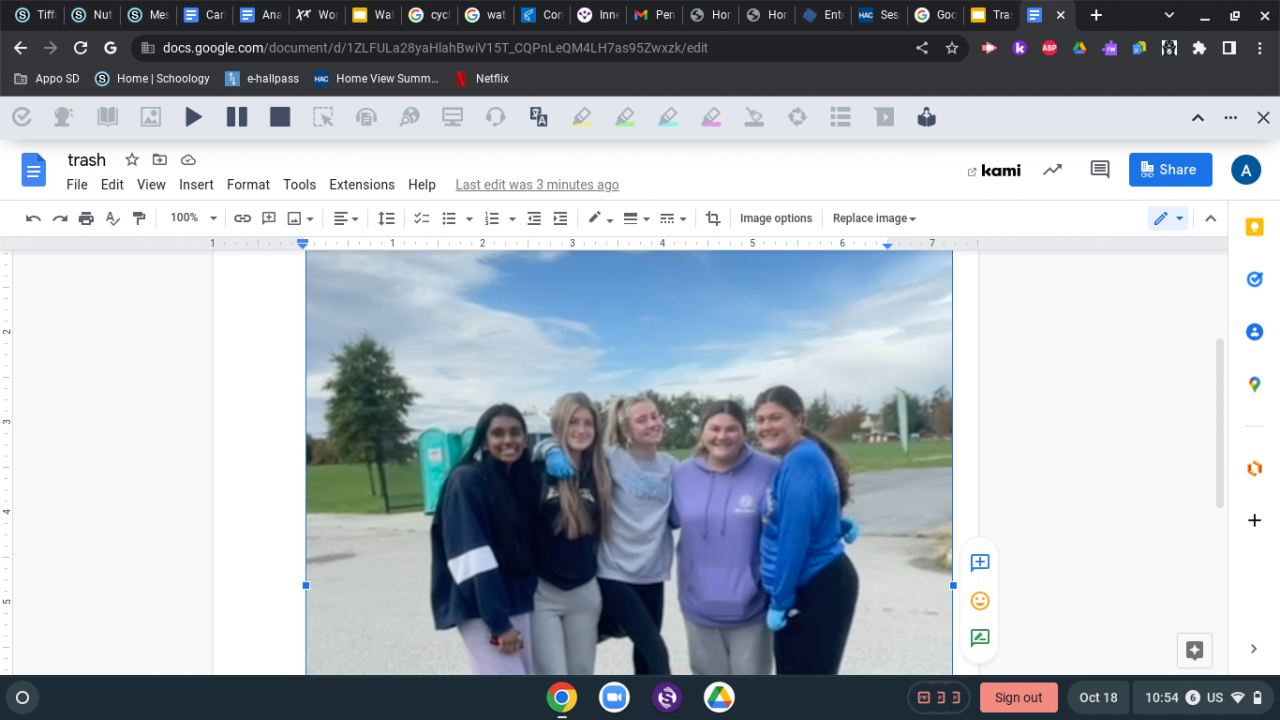The image size is (1280, 720).
Task: See document cloud save status
Action: [x=188, y=160]
